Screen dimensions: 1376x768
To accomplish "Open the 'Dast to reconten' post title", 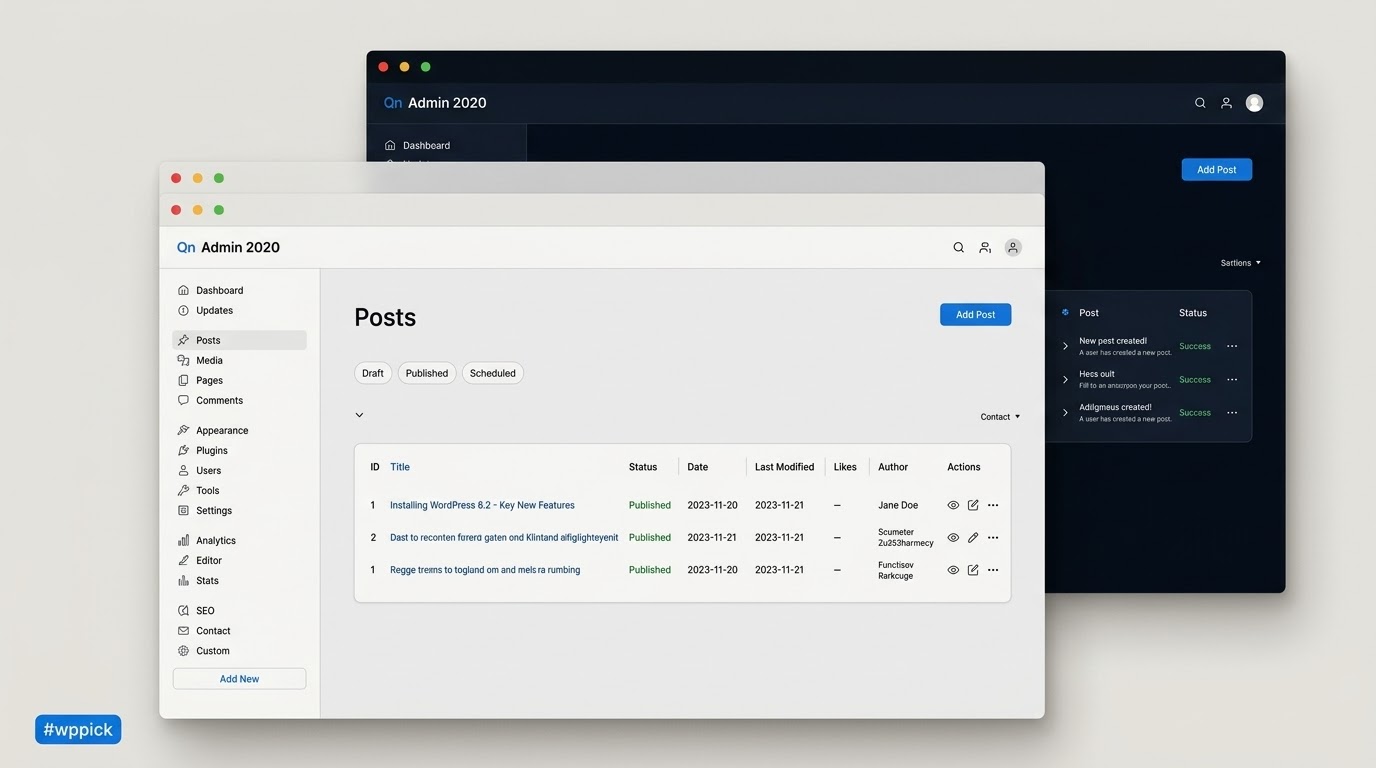I will click(504, 537).
